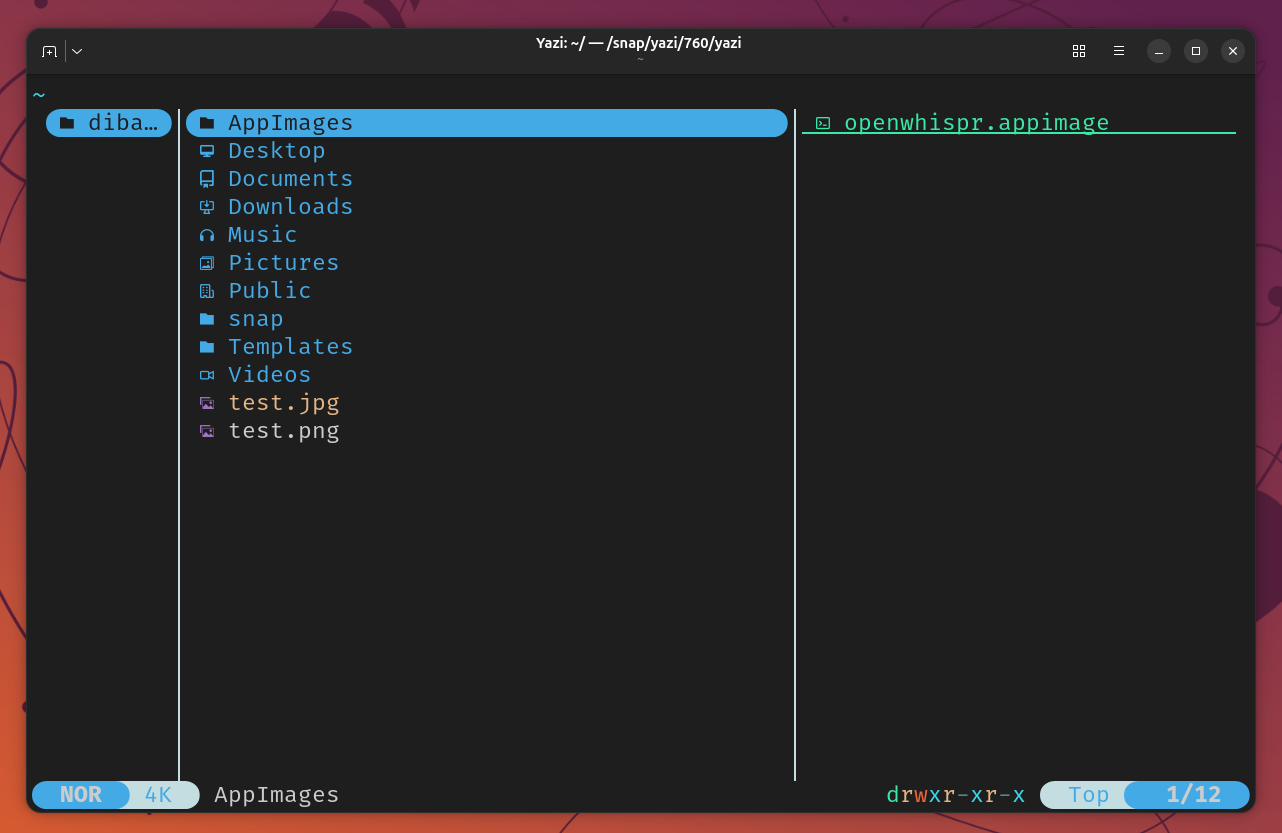Click the terminal icon beside openwhispr.appimage
The image size is (1282, 833).
[x=823, y=123]
